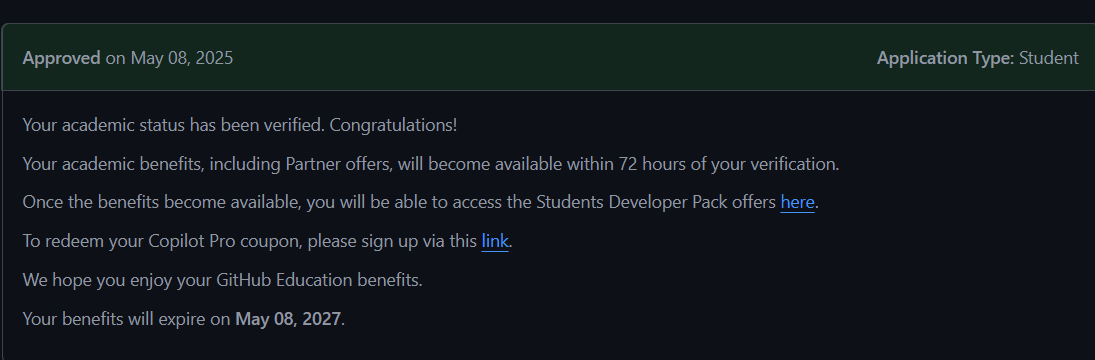Click the word 'Congratulations!'

(x=393, y=126)
